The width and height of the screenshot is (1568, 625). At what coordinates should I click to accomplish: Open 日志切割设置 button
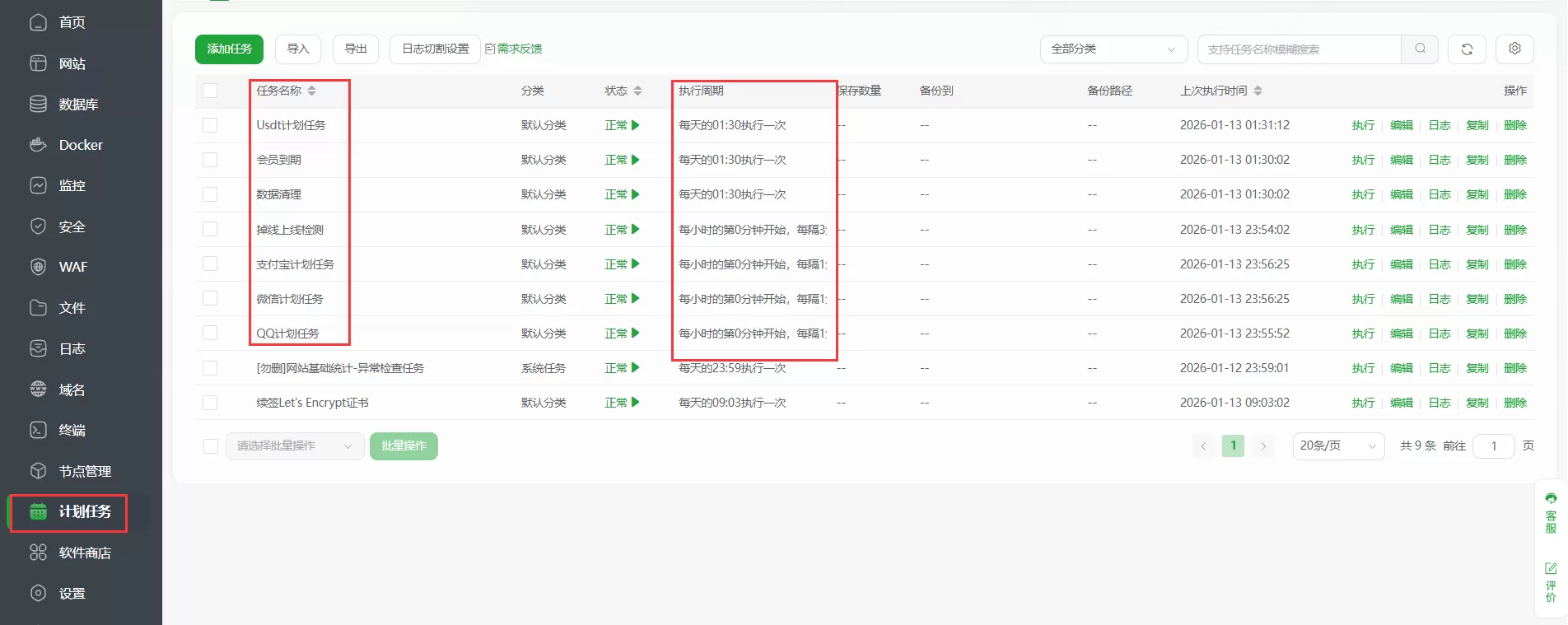coord(435,49)
